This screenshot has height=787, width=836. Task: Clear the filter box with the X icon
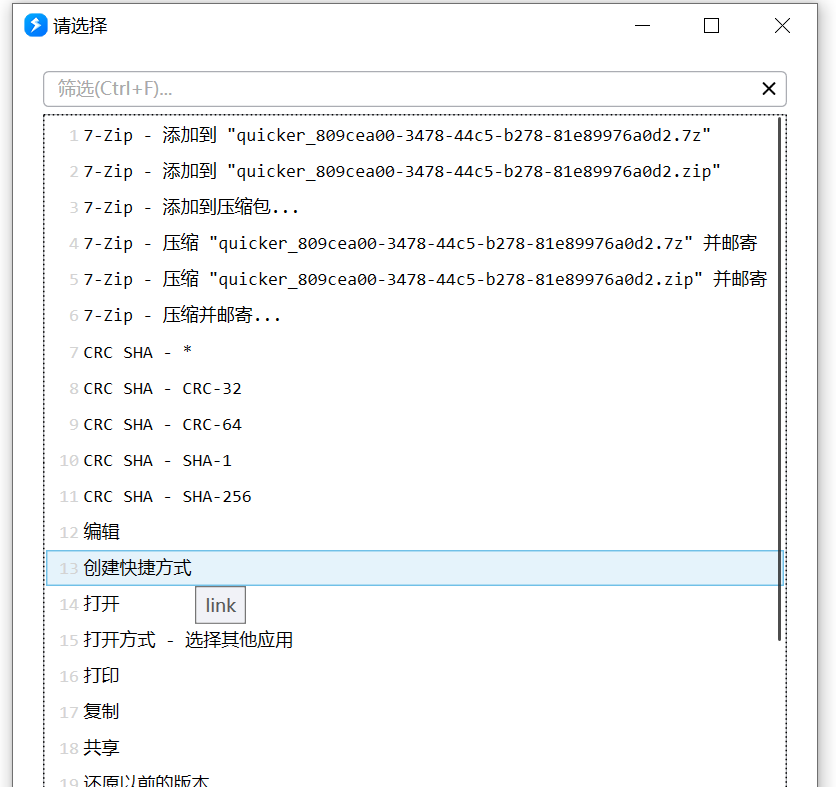[x=768, y=89]
